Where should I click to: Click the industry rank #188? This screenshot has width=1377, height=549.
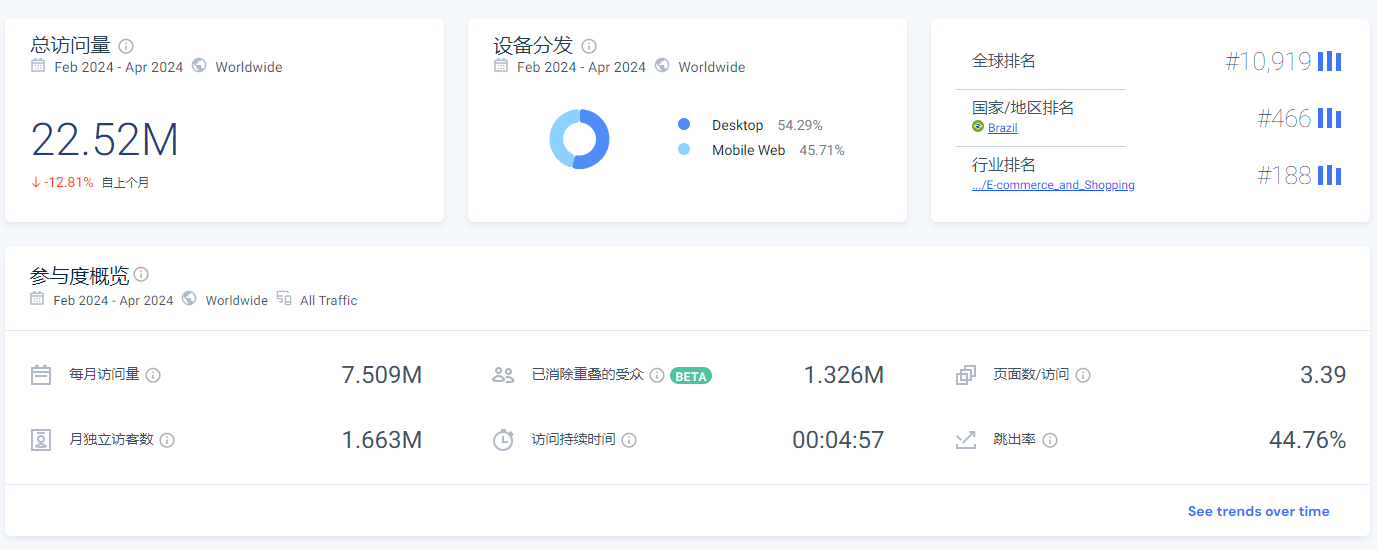[1284, 176]
